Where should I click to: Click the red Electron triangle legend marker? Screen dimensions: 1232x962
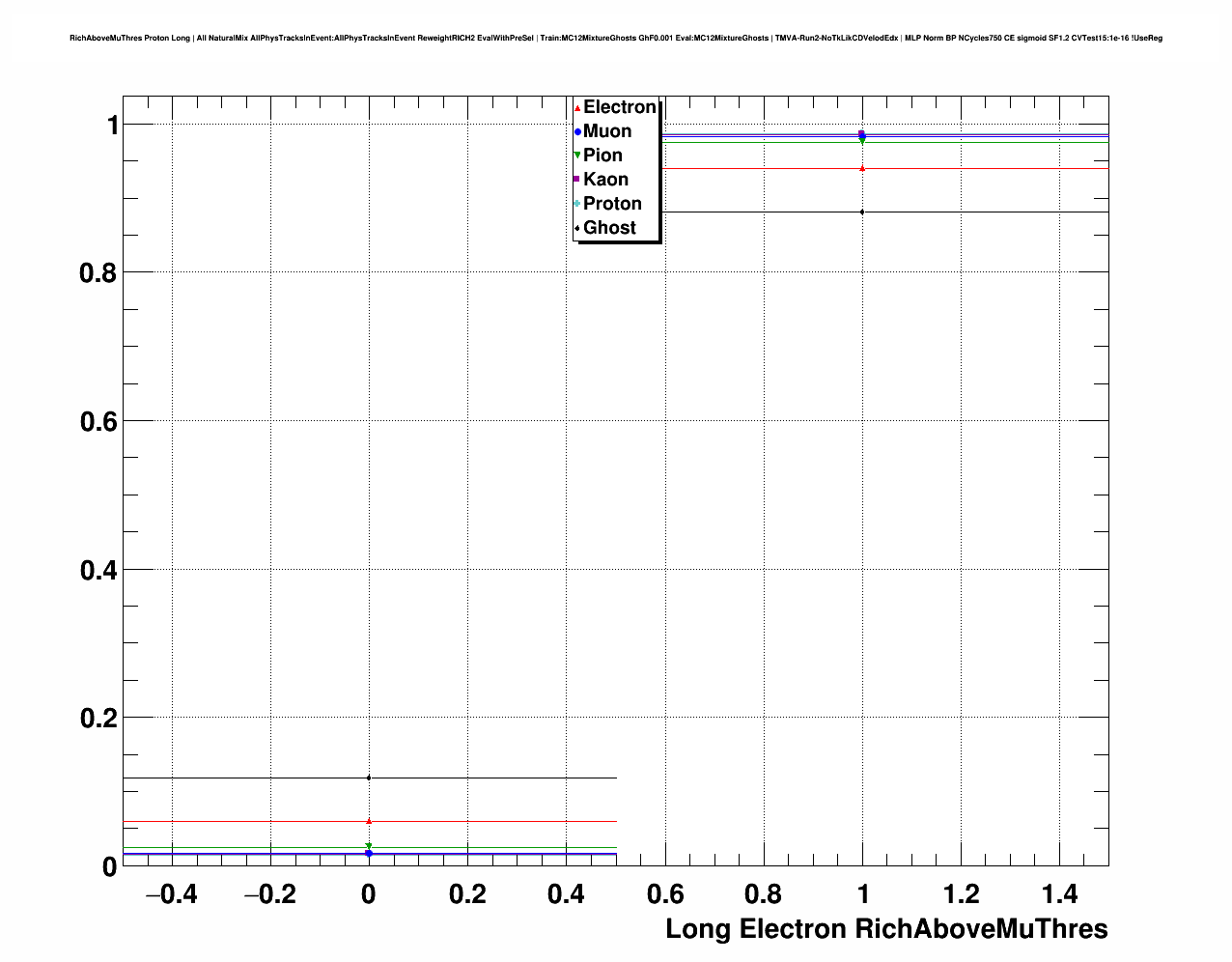point(577,107)
